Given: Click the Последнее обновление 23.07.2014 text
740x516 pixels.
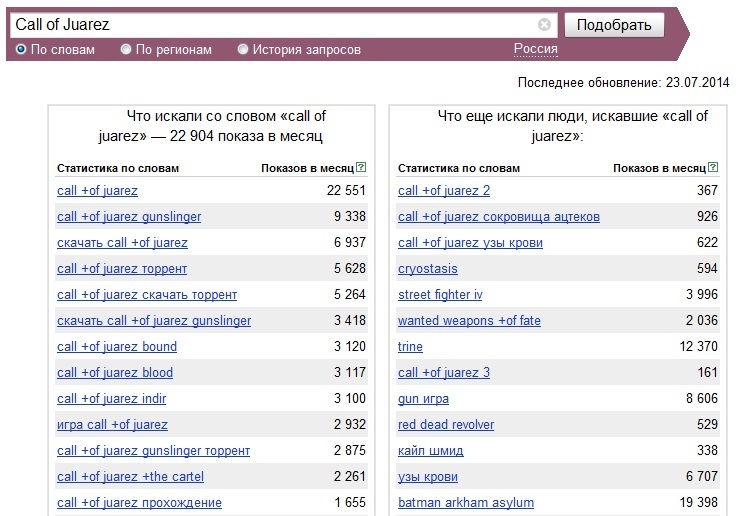Looking at the screenshot, I should (x=623, y=83).
